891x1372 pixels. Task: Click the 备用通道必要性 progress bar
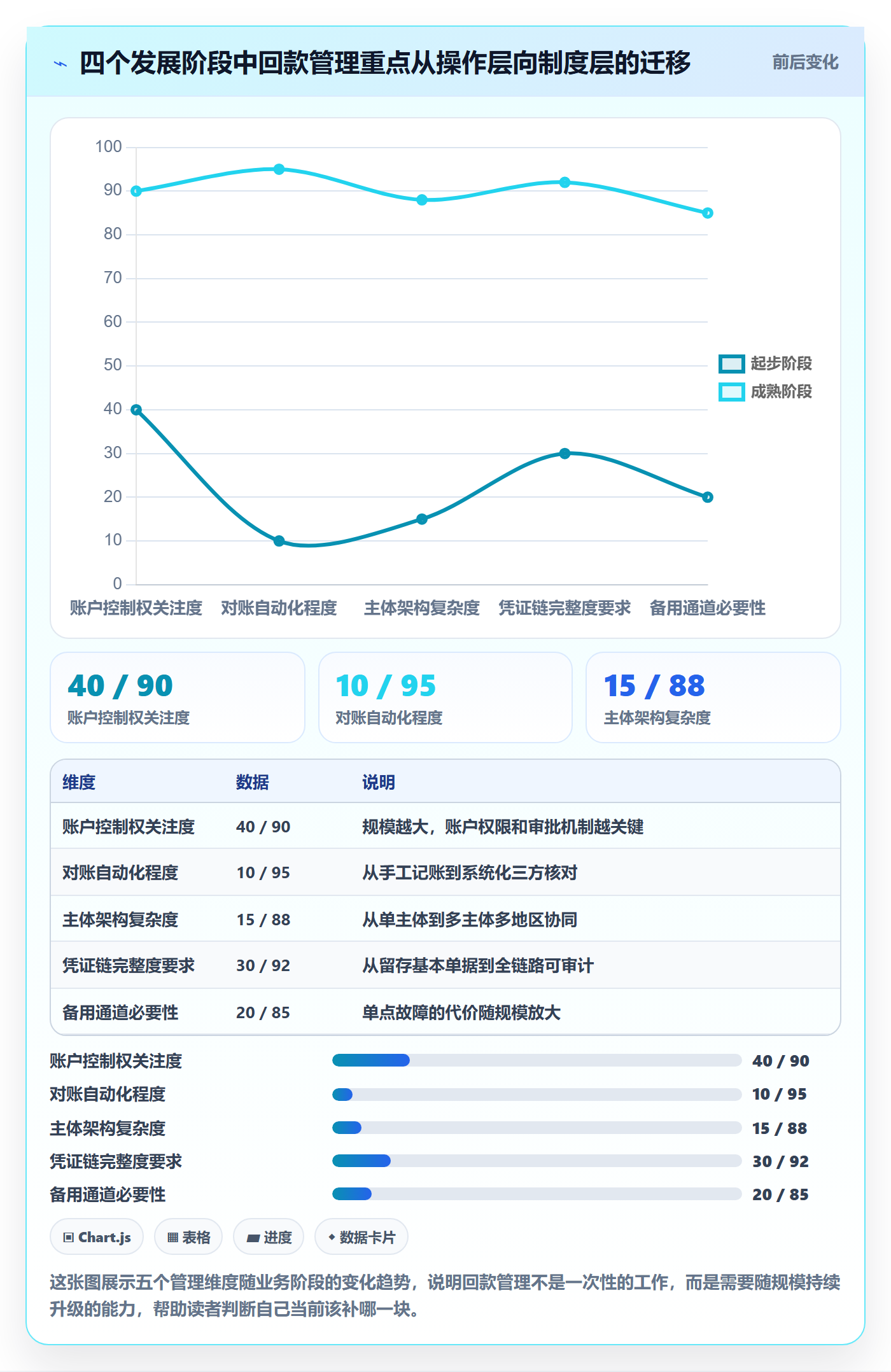(537, 1194)
